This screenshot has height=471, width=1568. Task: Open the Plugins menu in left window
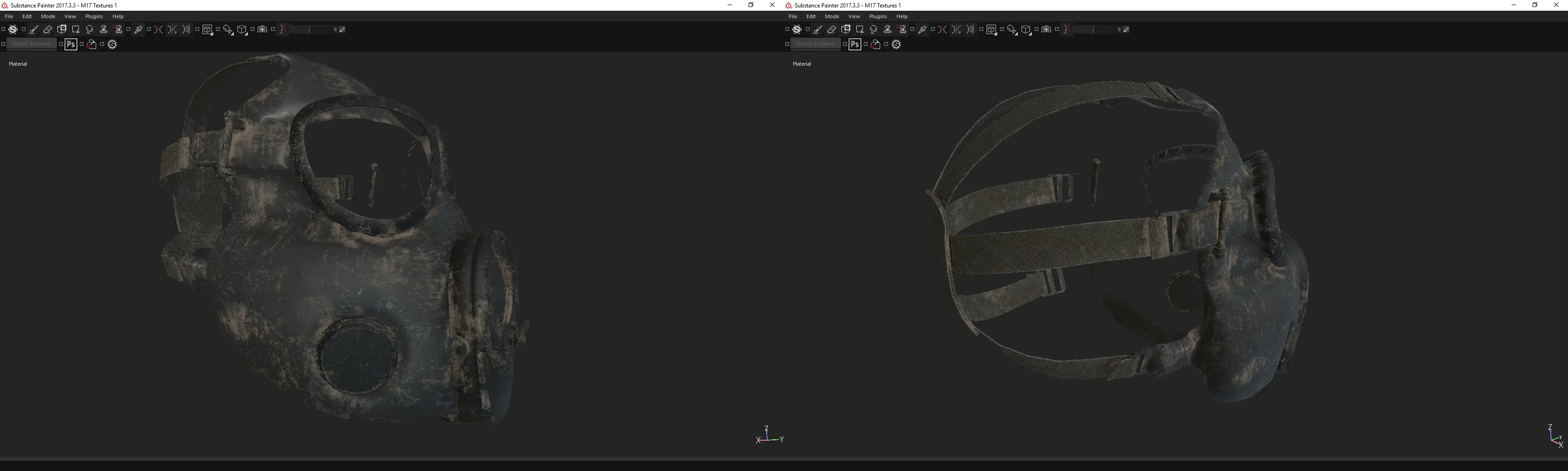click(94, 16)
